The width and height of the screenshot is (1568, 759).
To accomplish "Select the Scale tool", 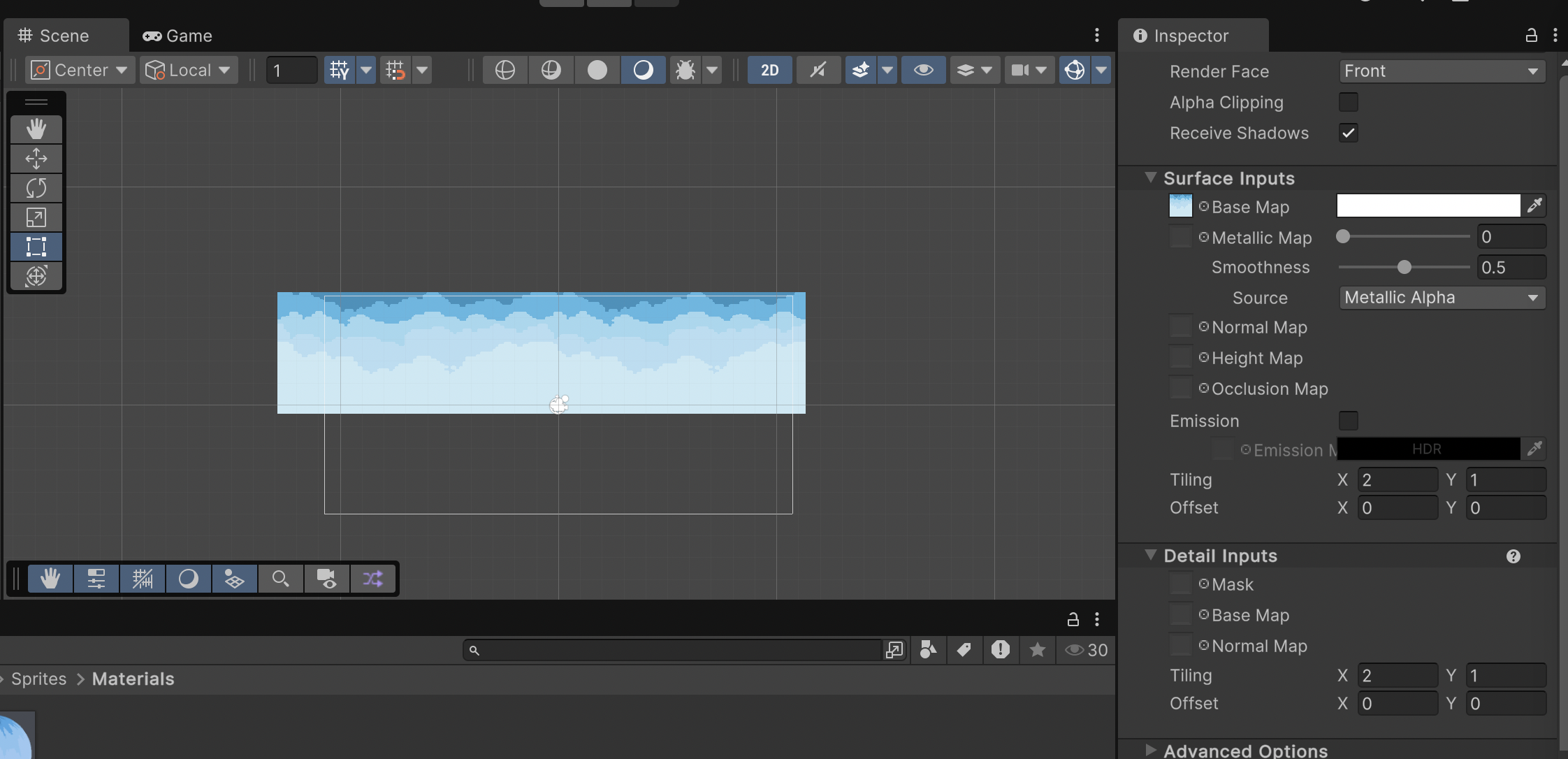I will coord(36,217).
